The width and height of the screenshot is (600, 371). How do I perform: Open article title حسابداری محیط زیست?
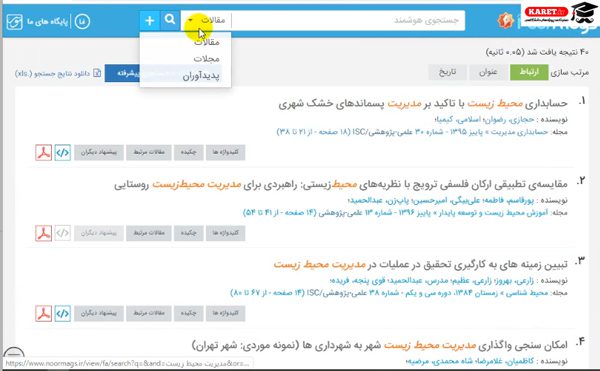click(x=423, y=103)
